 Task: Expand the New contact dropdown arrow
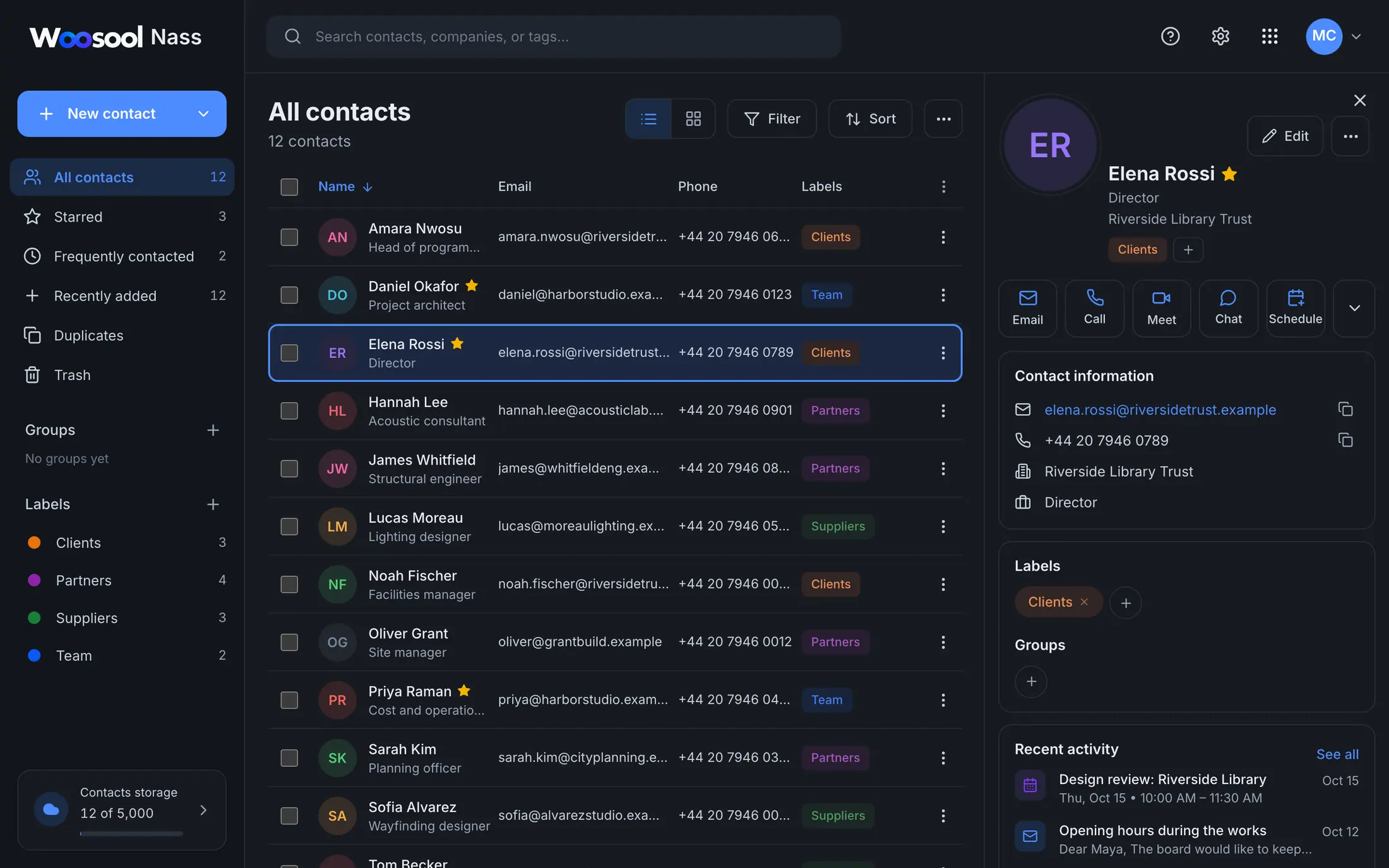pyautogui.click(x=203, y=114)
